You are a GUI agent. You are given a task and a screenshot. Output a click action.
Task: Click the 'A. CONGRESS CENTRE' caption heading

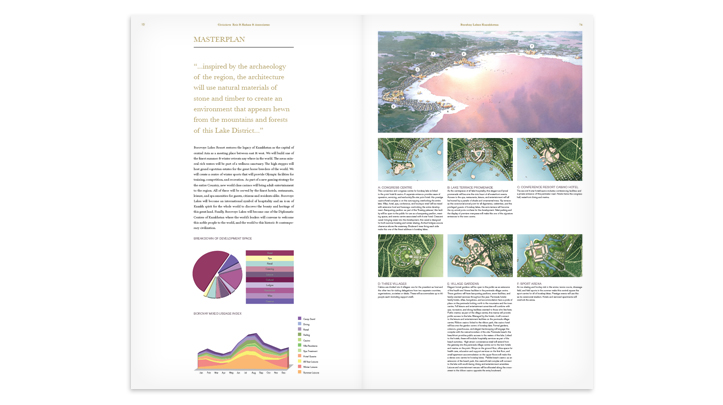click(x=395, y=187)
